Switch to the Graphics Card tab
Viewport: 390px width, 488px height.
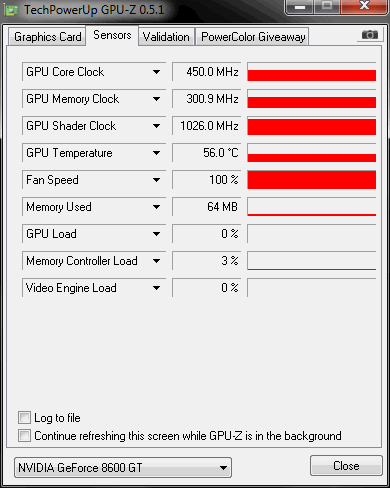click(x=47, y=37)
